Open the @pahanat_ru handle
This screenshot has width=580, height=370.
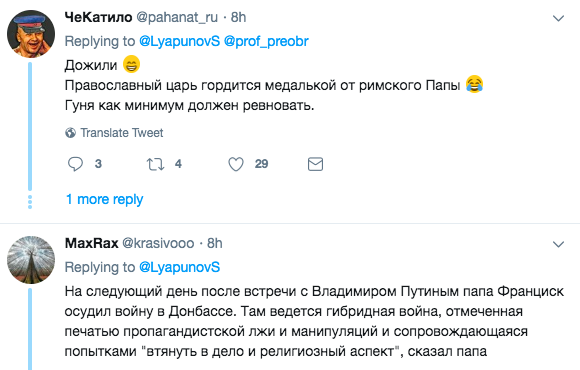[177, 17]
